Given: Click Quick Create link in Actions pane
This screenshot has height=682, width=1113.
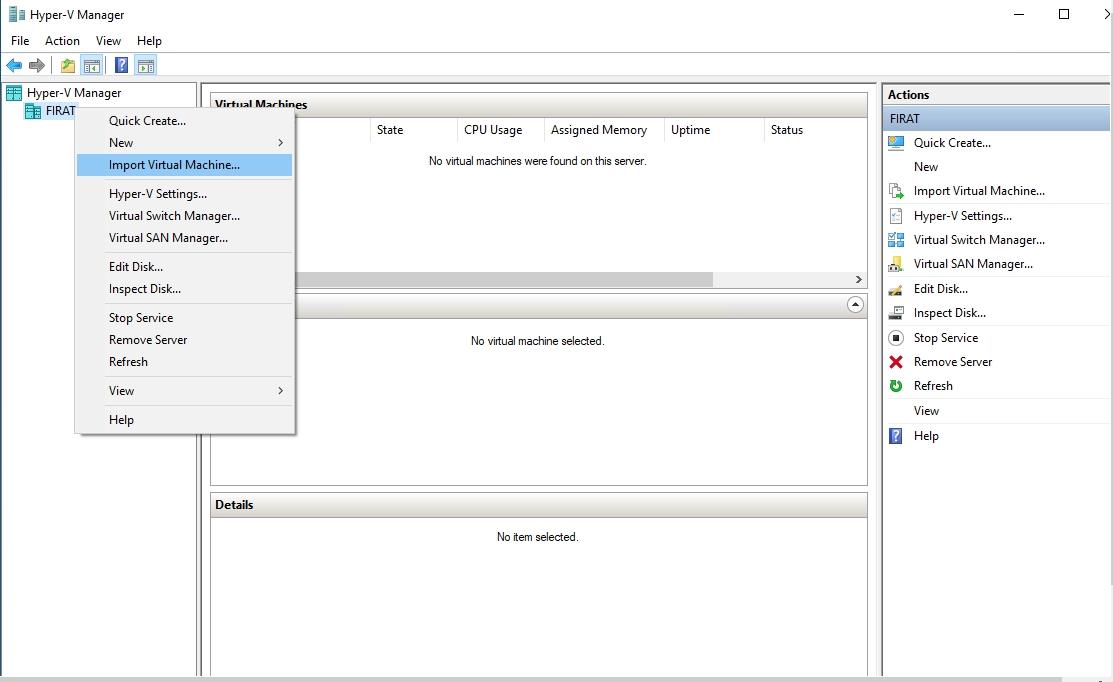Looking at the screenshot, I should click(x=952, y=143).
